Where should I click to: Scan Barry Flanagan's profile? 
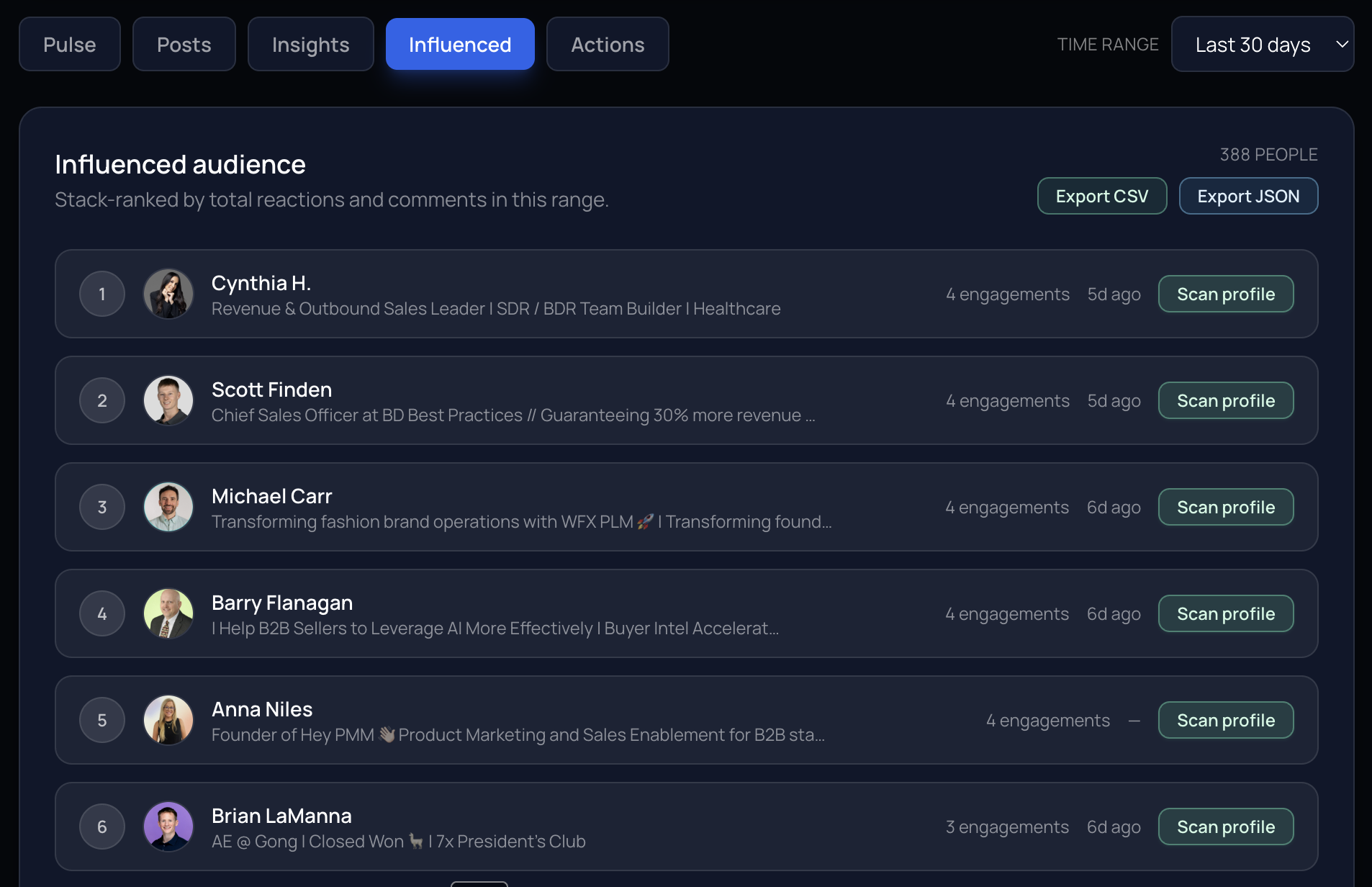(1226, 613)
